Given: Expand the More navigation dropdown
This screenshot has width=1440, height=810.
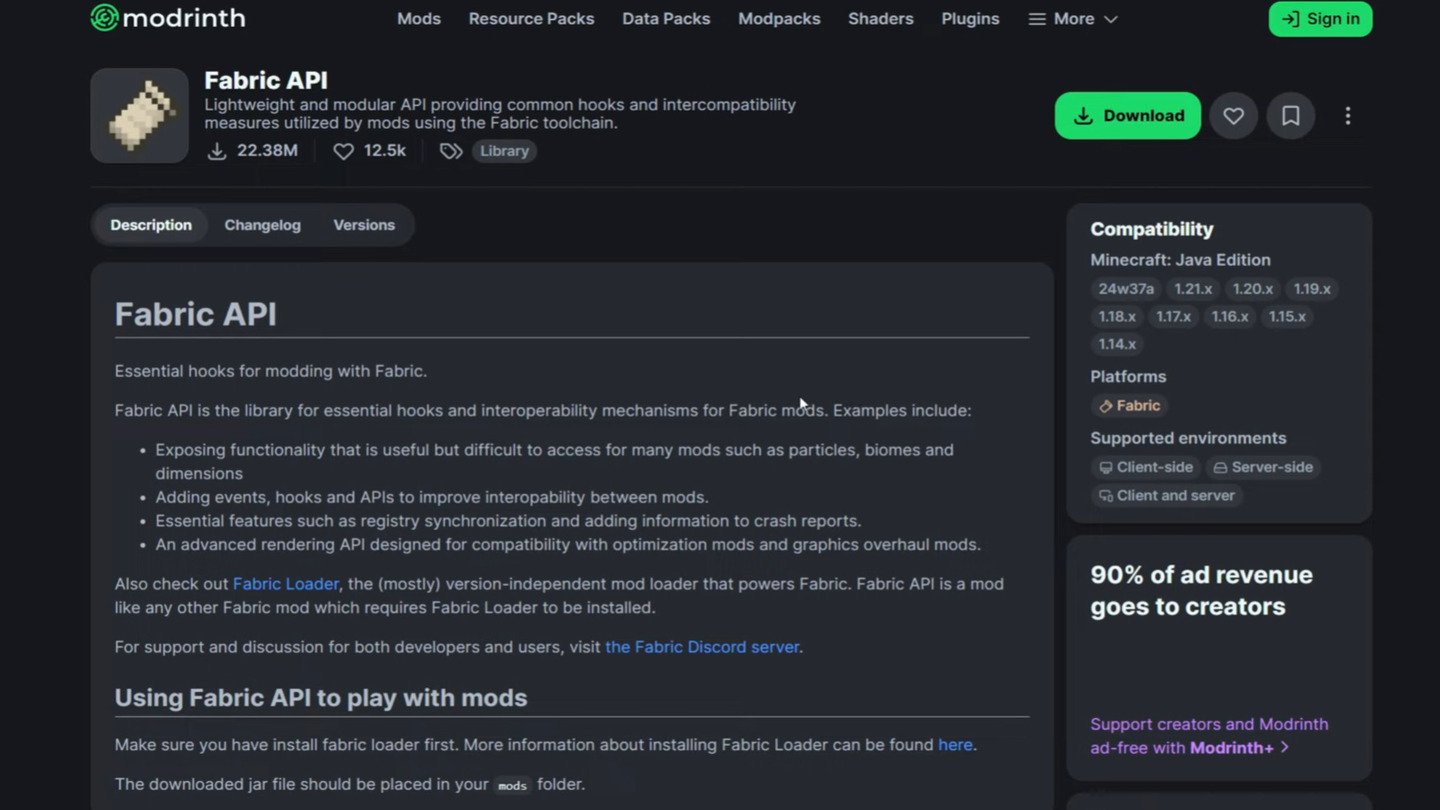Looking at the screenshot, I should [1073, 19].
